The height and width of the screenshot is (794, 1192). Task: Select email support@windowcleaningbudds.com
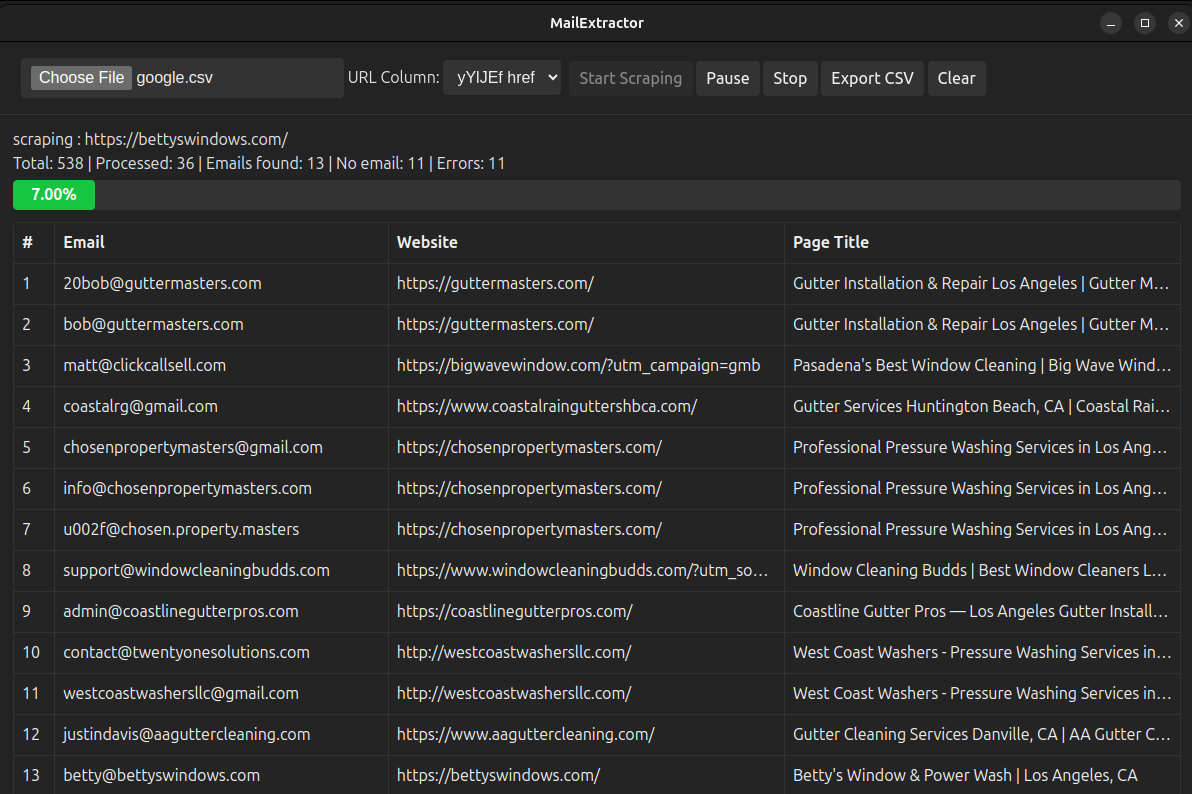click(196, 571)
